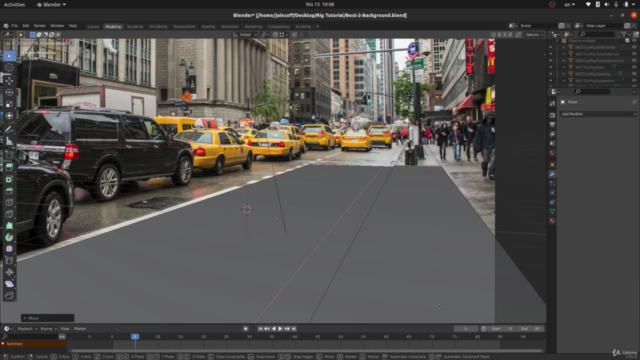Image resolution: width=640 pixels, height=360 pixels.
Task: Open the timeline Playback dropdown
Action: coord(27,329)
